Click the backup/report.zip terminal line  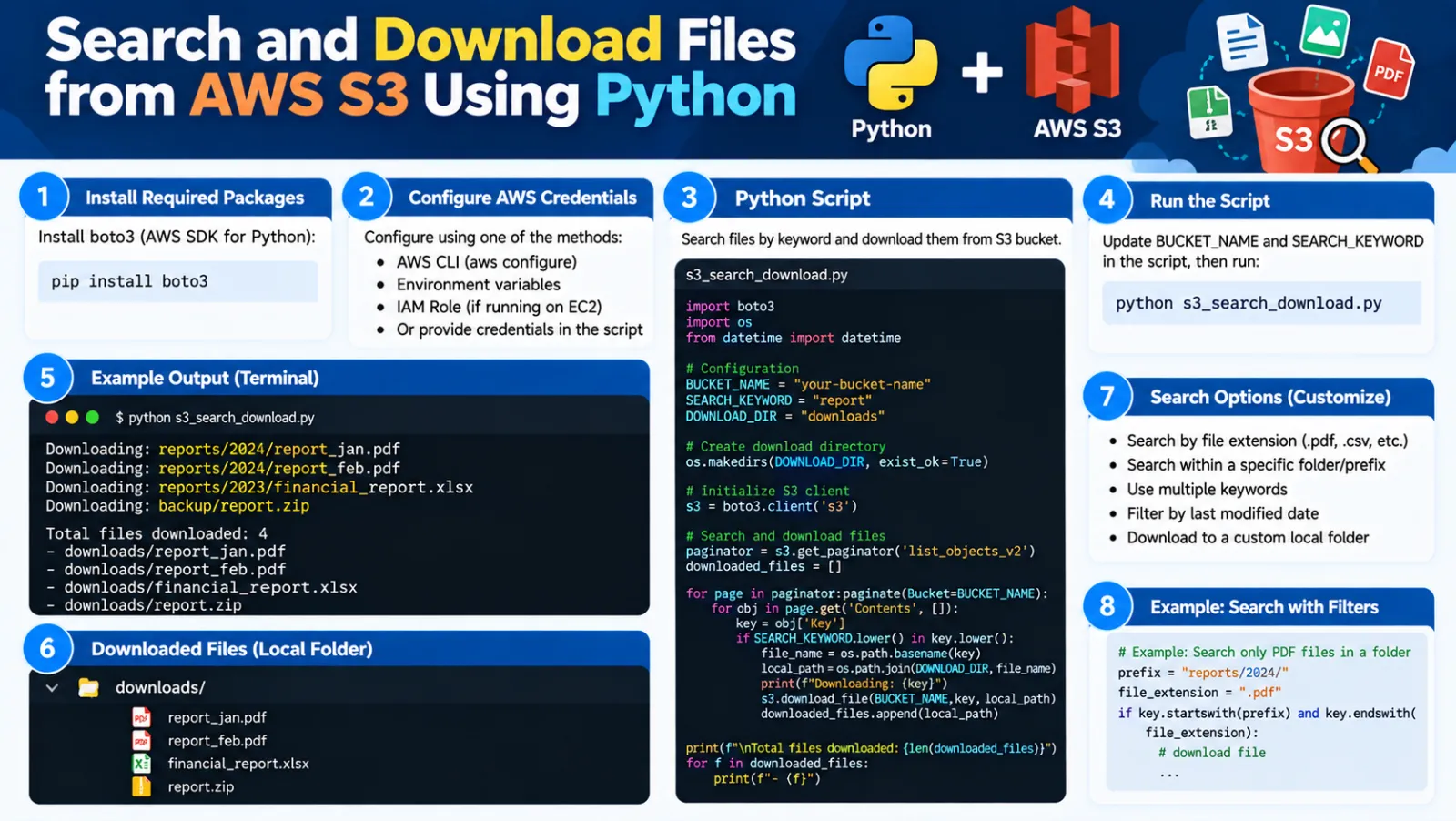(177, 506)
